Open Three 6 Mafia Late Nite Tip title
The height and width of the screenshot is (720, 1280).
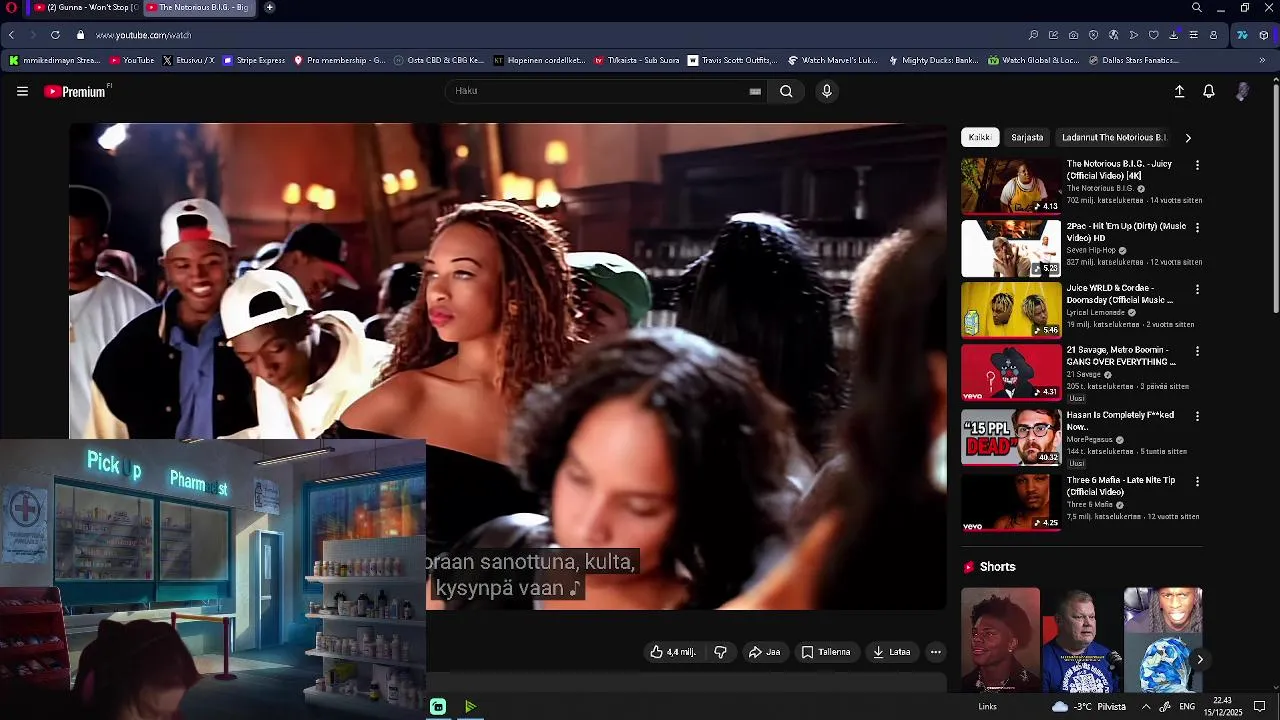point(1120,486)
